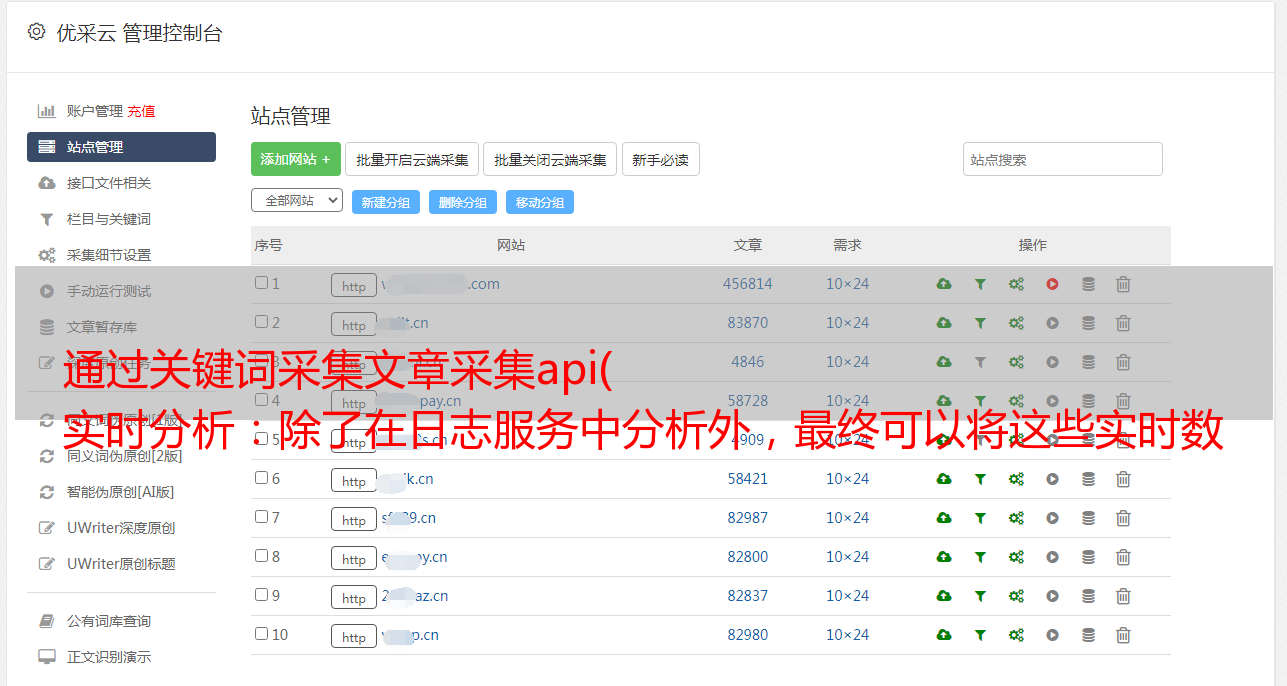Open the 全部网站 group dropdown

pos(296,200)
